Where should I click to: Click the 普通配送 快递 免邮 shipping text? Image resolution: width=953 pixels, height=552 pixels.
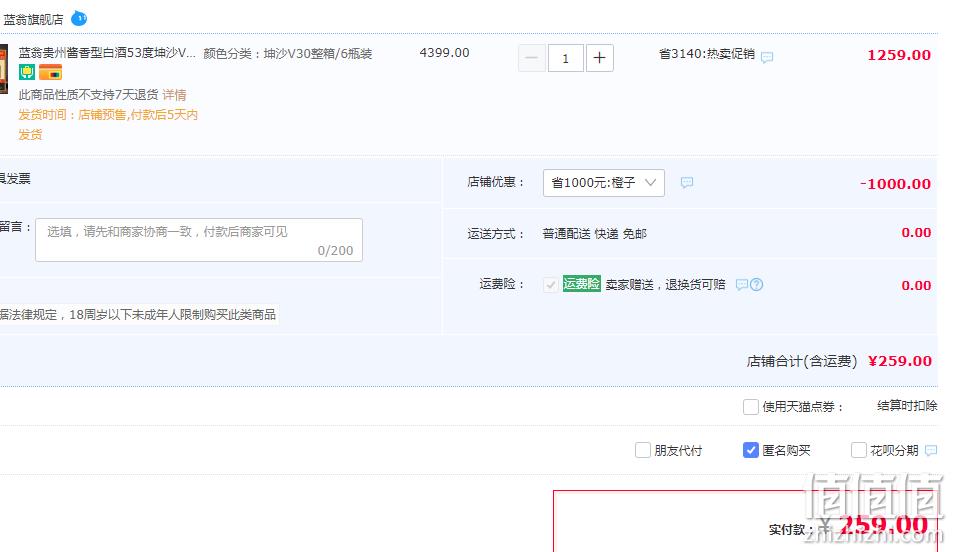tap(594, 233)
